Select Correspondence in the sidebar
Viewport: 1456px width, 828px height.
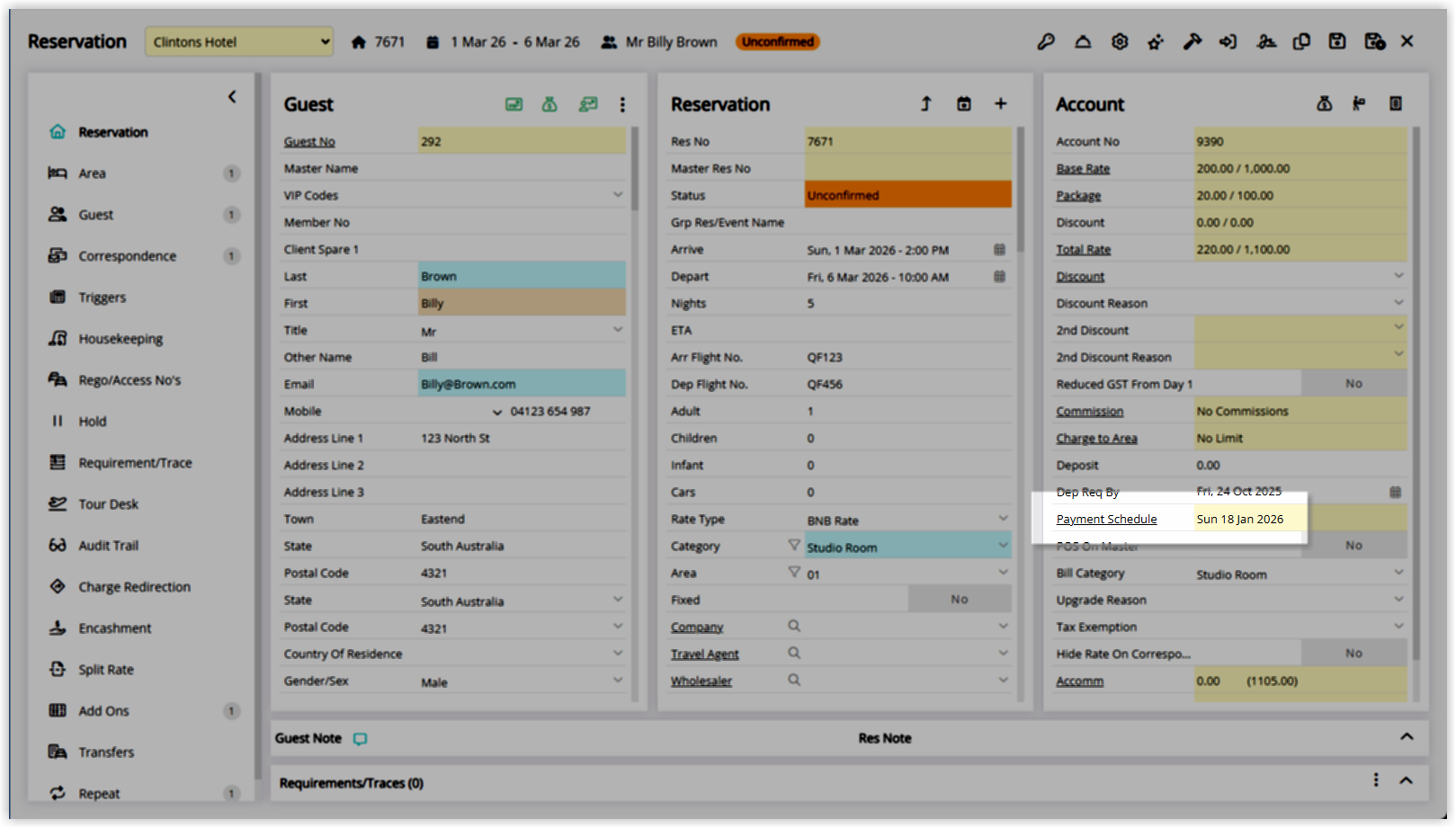click(127, 256)
